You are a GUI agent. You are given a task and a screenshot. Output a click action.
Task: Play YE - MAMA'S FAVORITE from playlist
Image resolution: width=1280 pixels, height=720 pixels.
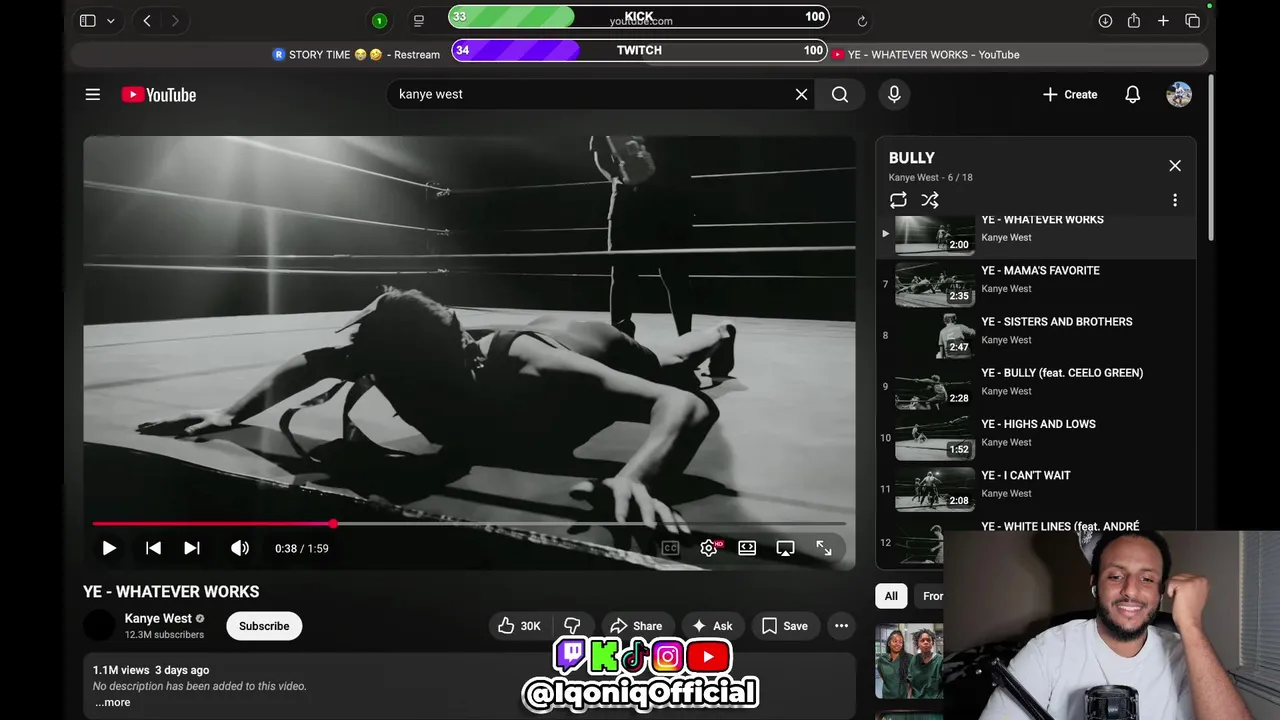1036,284
